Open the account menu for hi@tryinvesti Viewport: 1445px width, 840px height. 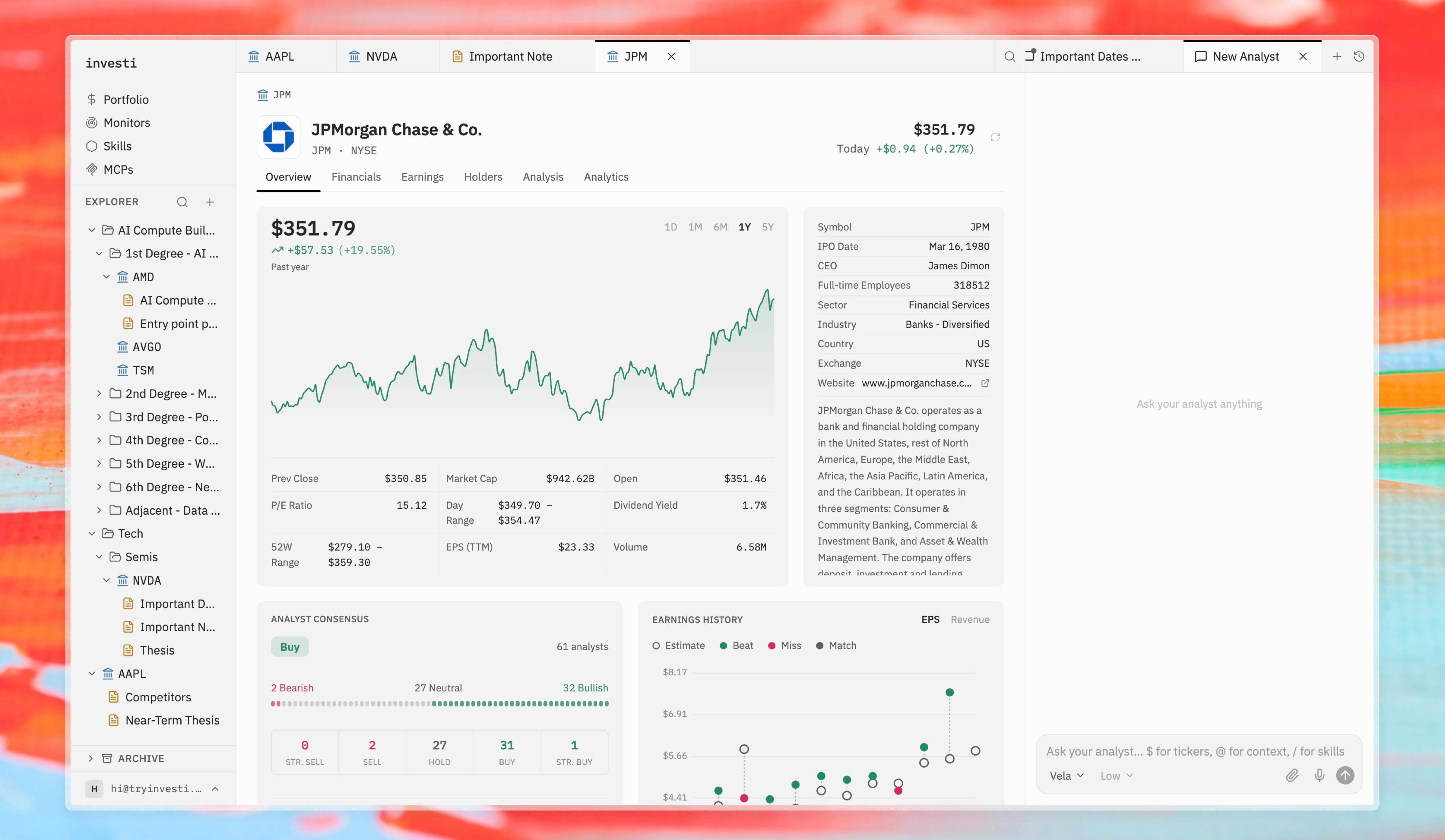[x=153, y=788]
